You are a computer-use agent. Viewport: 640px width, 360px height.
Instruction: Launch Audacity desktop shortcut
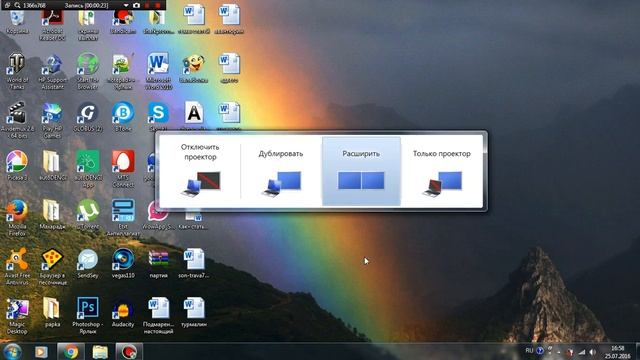(123, 312)
